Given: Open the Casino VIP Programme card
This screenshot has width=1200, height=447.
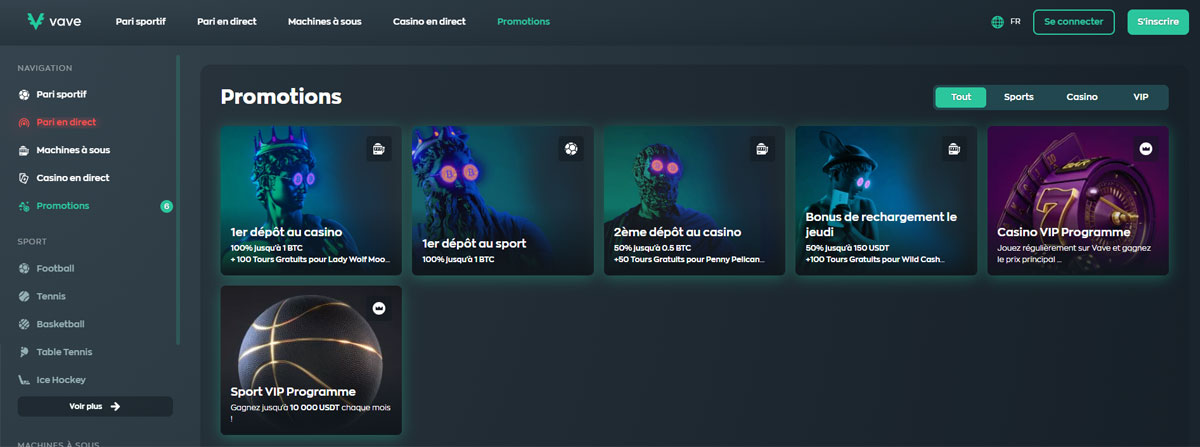Looking at the screenshot, I should coord(1078,201).
